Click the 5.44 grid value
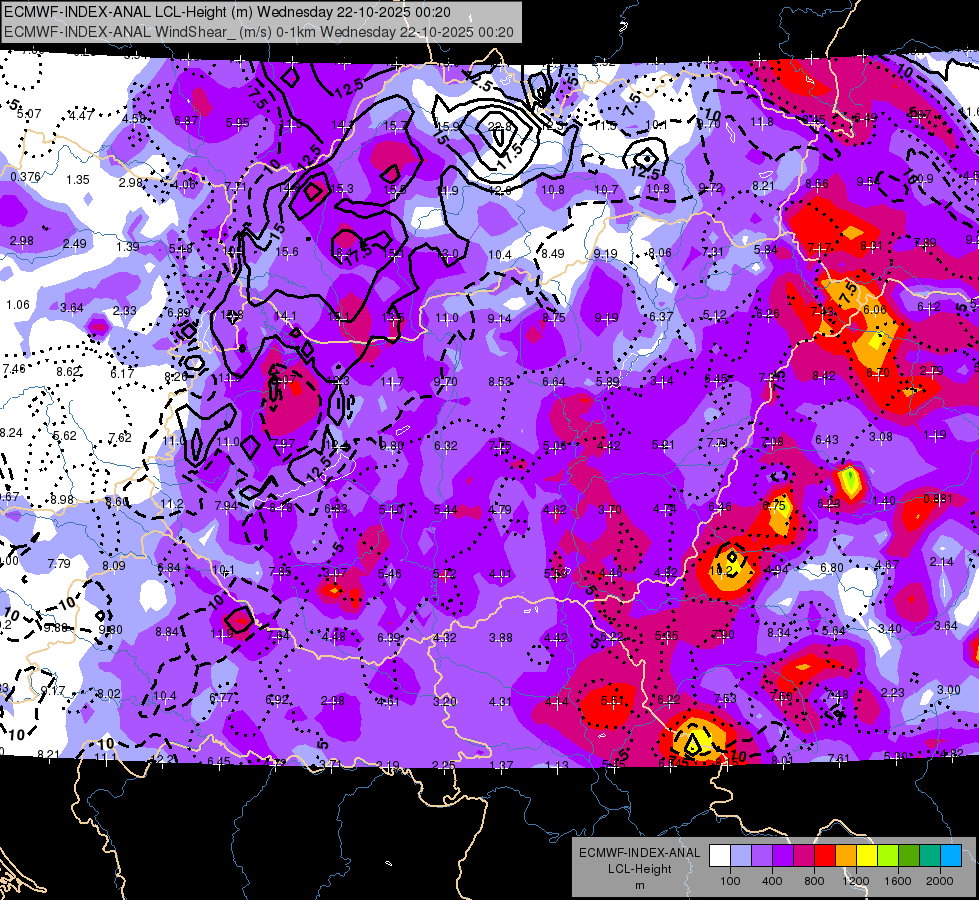 tap(446, 510)
